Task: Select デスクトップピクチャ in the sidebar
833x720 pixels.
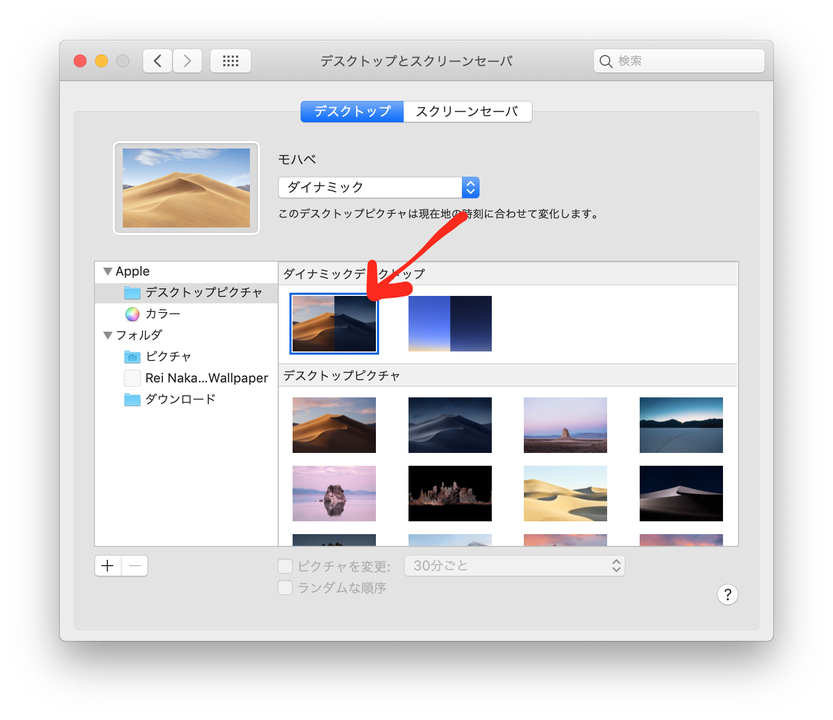Action: (186, 293)
